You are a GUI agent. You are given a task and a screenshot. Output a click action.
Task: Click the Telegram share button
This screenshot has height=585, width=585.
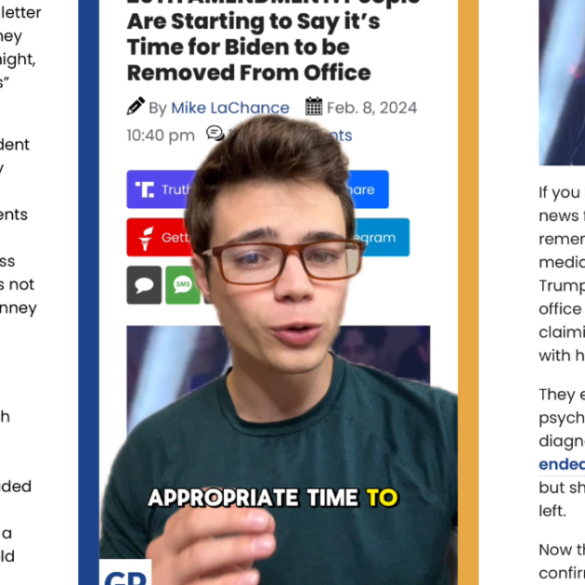381,237
